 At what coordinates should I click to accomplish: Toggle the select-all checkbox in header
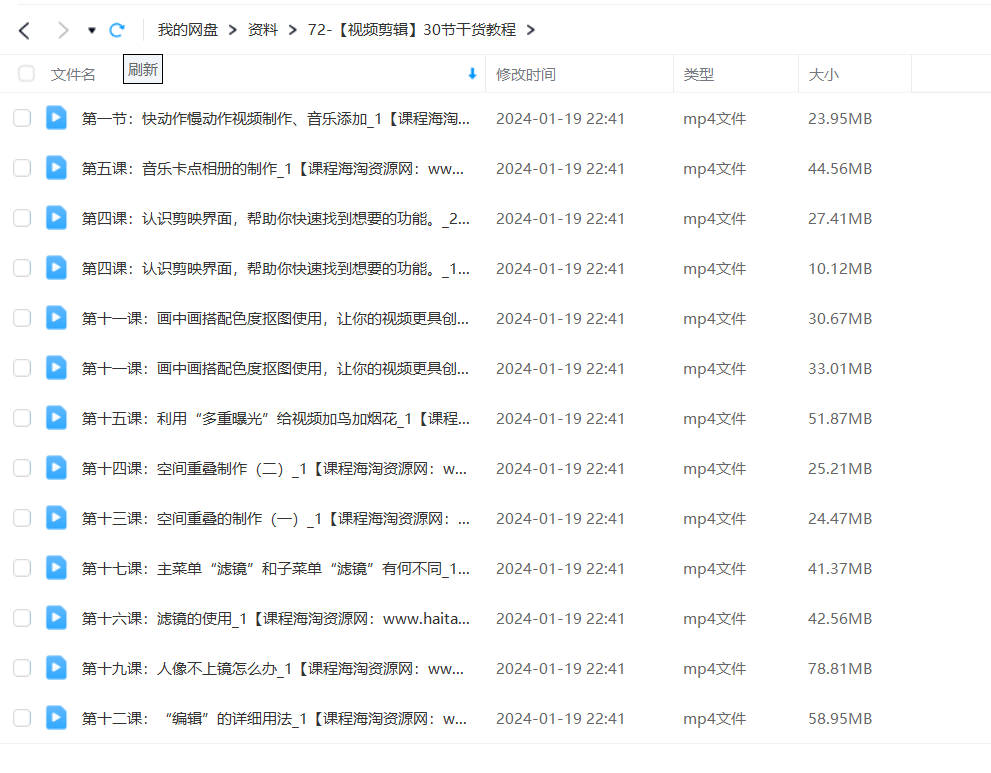coord(27,74)
